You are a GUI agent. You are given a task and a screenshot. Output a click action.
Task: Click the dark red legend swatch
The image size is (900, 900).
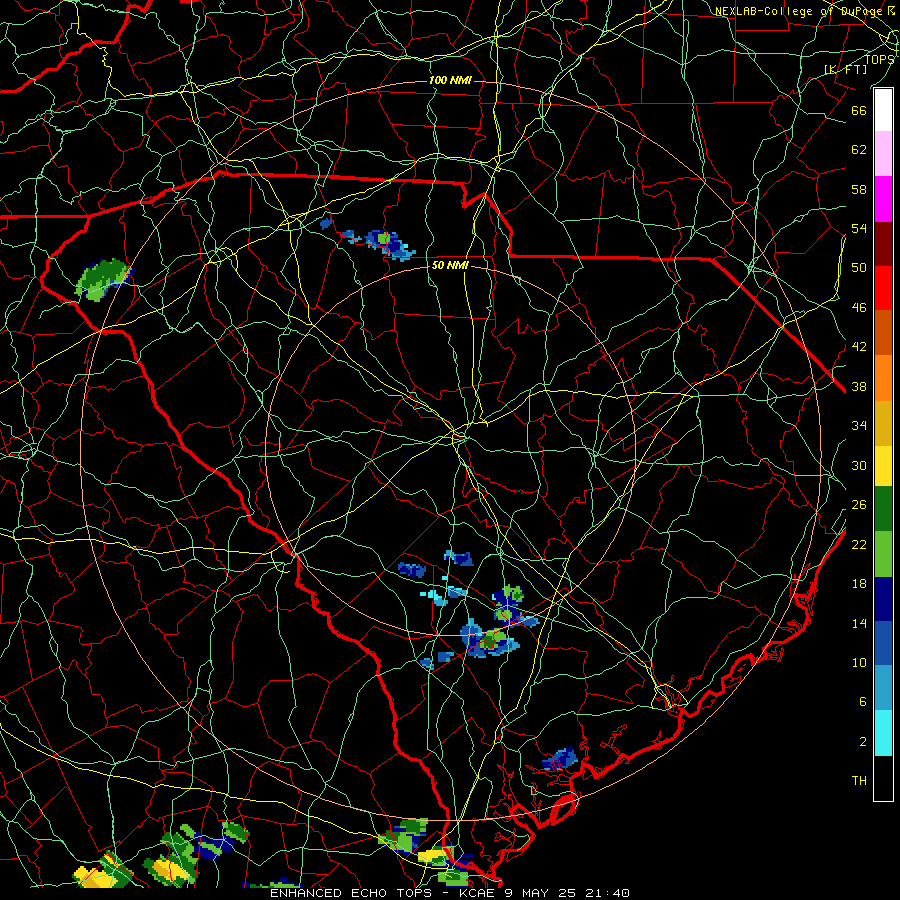883,244
